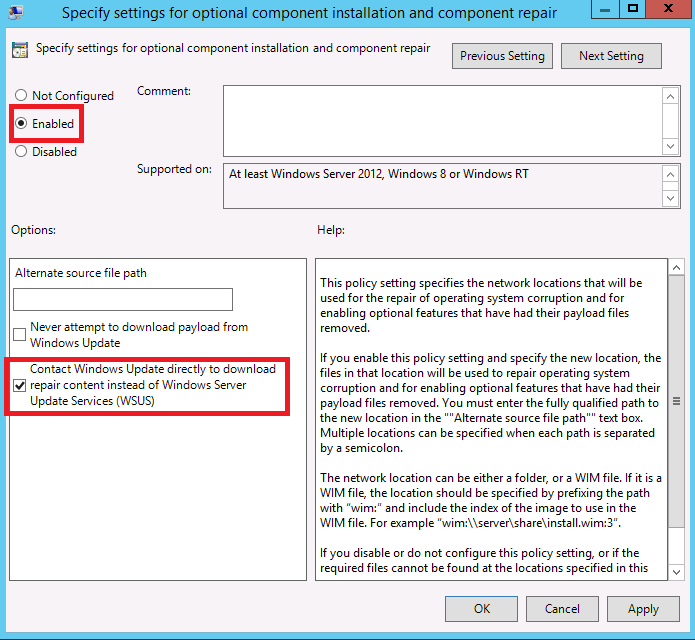Viewport: 695px width, 640px height.
Task: Click Comment box scroll down arrow
Action: pyautogui.click(x=671, y=146)
